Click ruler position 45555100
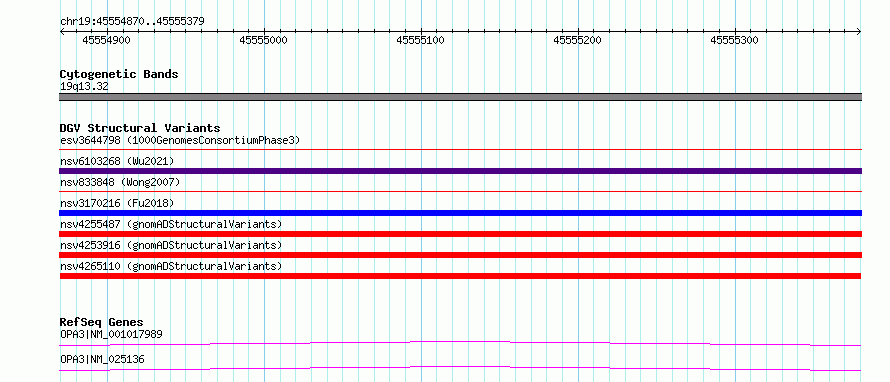The height and width of the screenshot is (382, 890). (421, 40)
